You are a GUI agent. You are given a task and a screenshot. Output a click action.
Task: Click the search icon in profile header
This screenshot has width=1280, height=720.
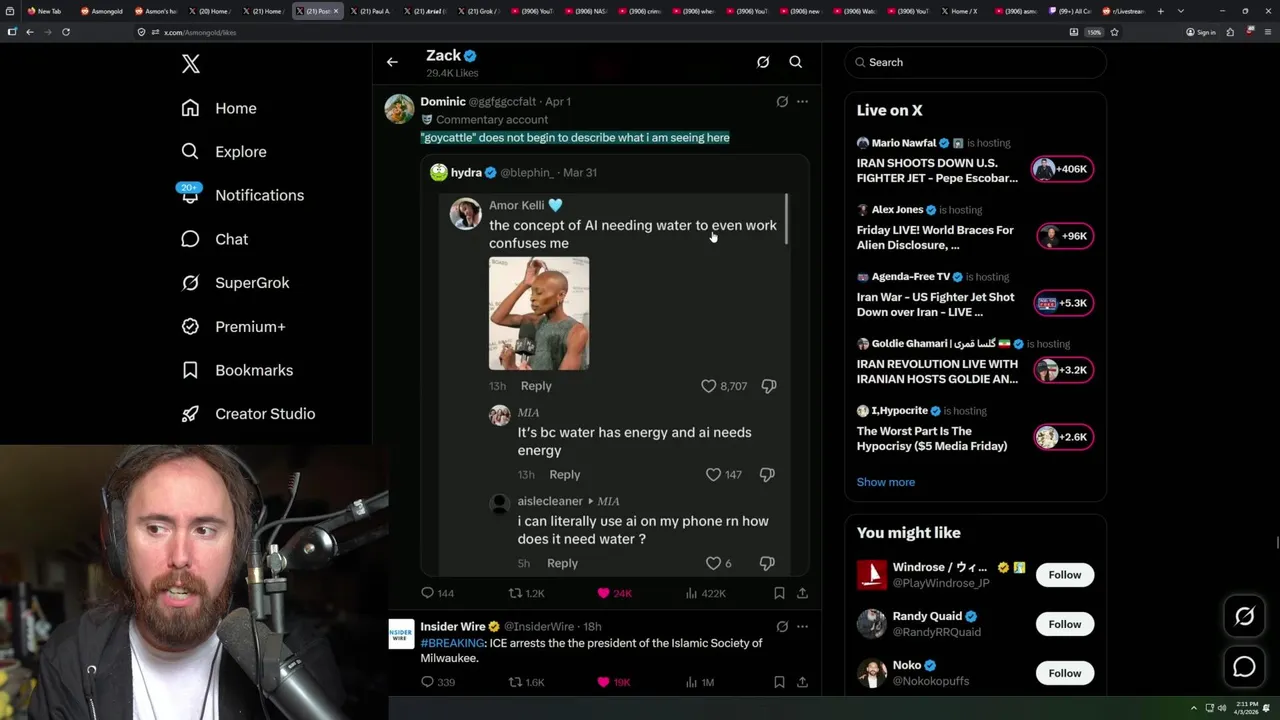pyautogui.click(x=796, y=62)
